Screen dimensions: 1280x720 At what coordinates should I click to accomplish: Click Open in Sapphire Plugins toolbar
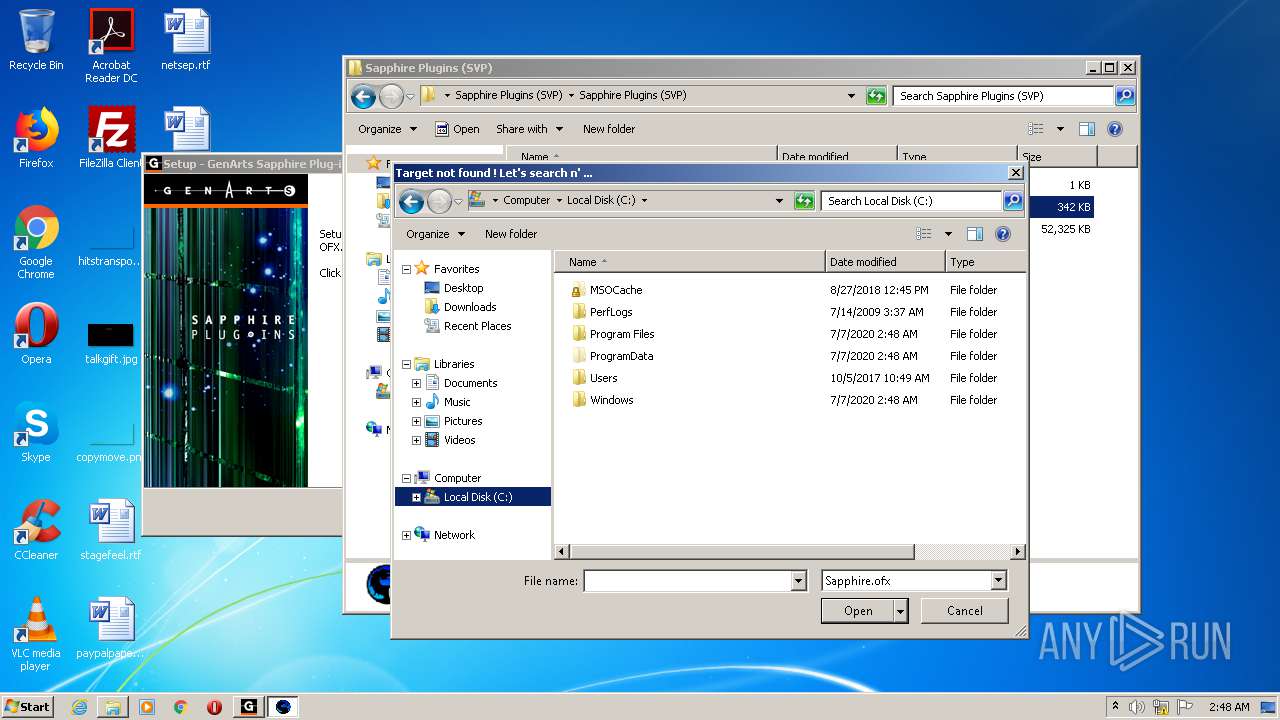(457, 129)
